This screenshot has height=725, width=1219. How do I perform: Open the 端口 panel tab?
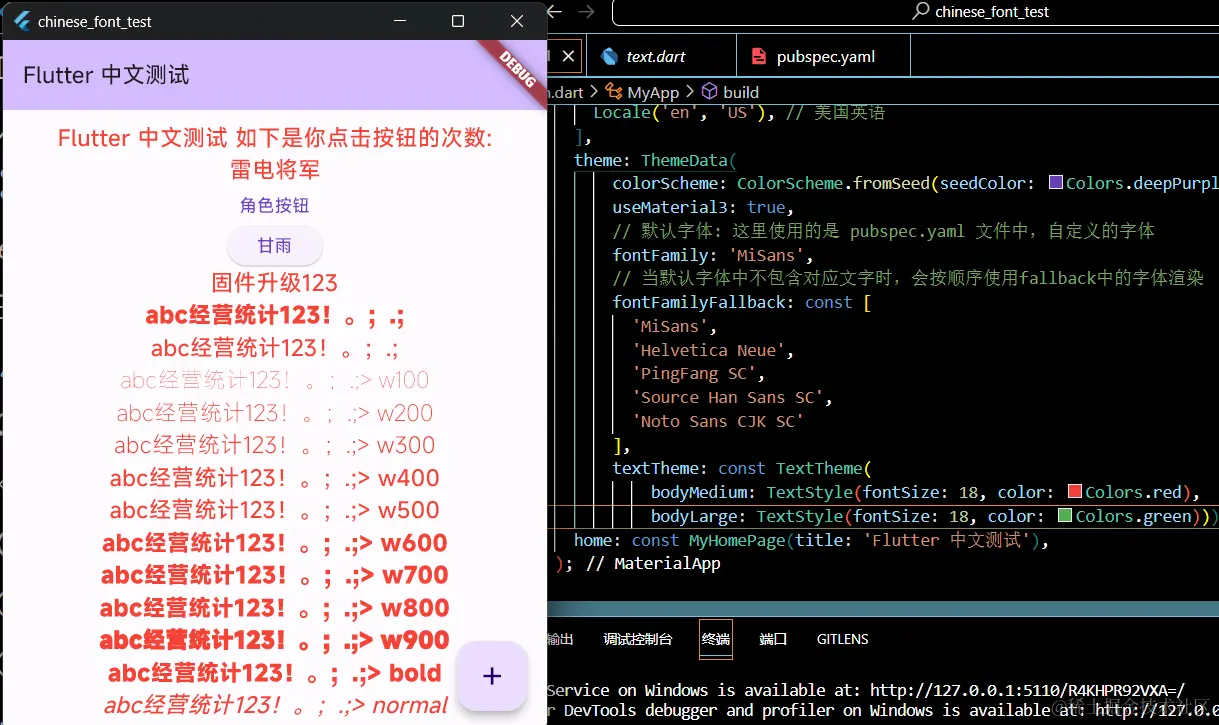773,639
